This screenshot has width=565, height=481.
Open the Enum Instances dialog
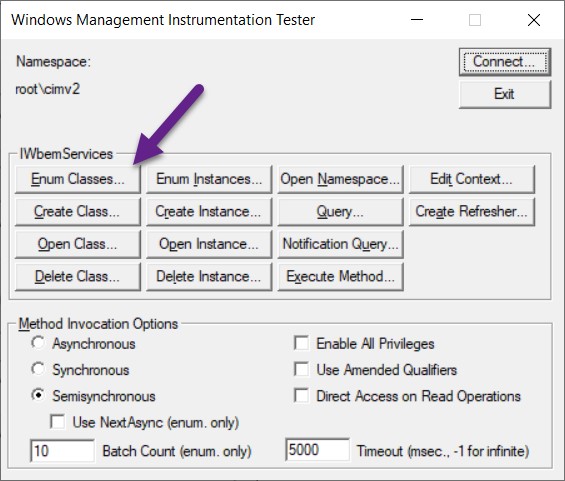(x=209, y=179)
